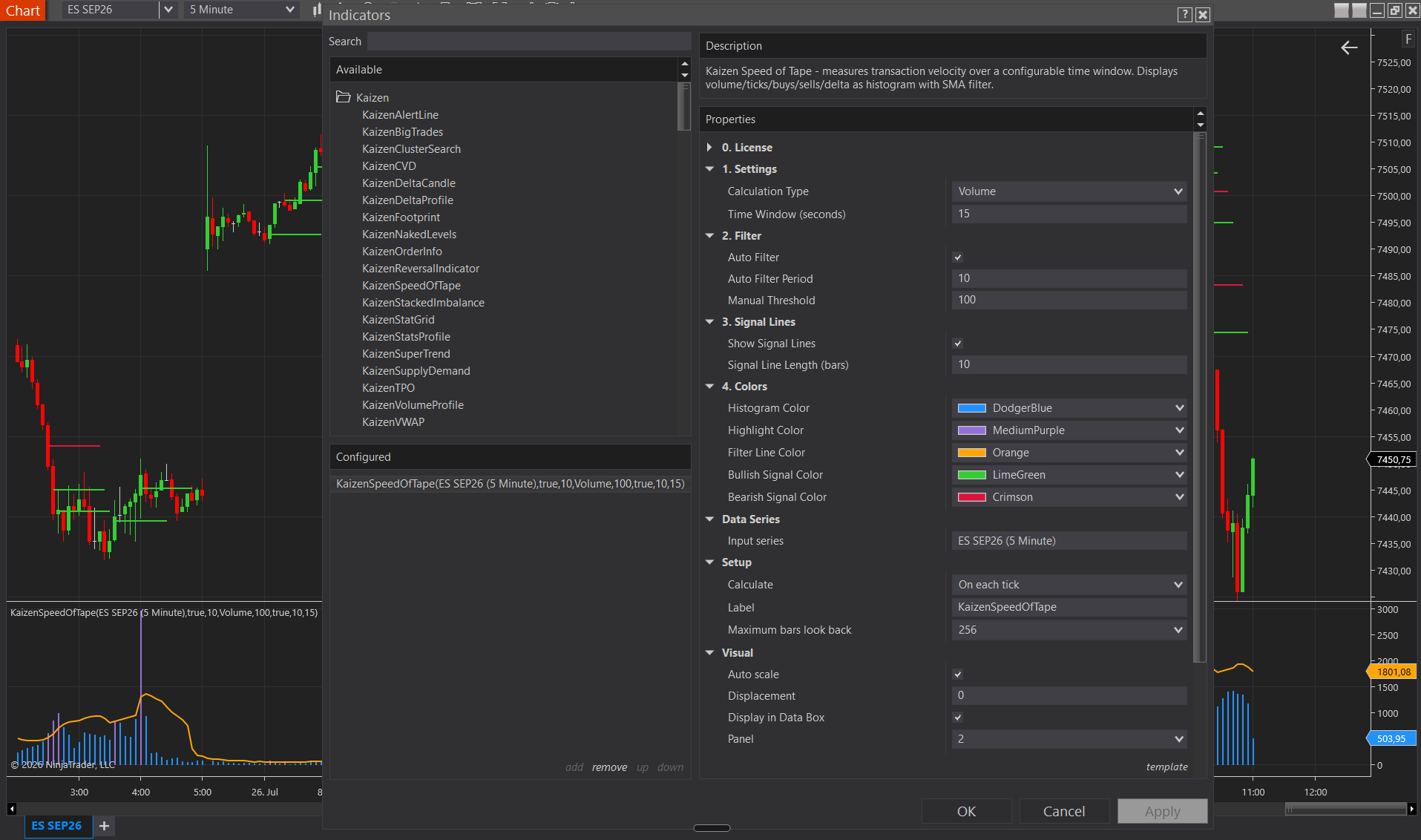The image size is (1421, 840).
Task: Click the chart scroll-right arrow at the bottom
Action: 1411,809
